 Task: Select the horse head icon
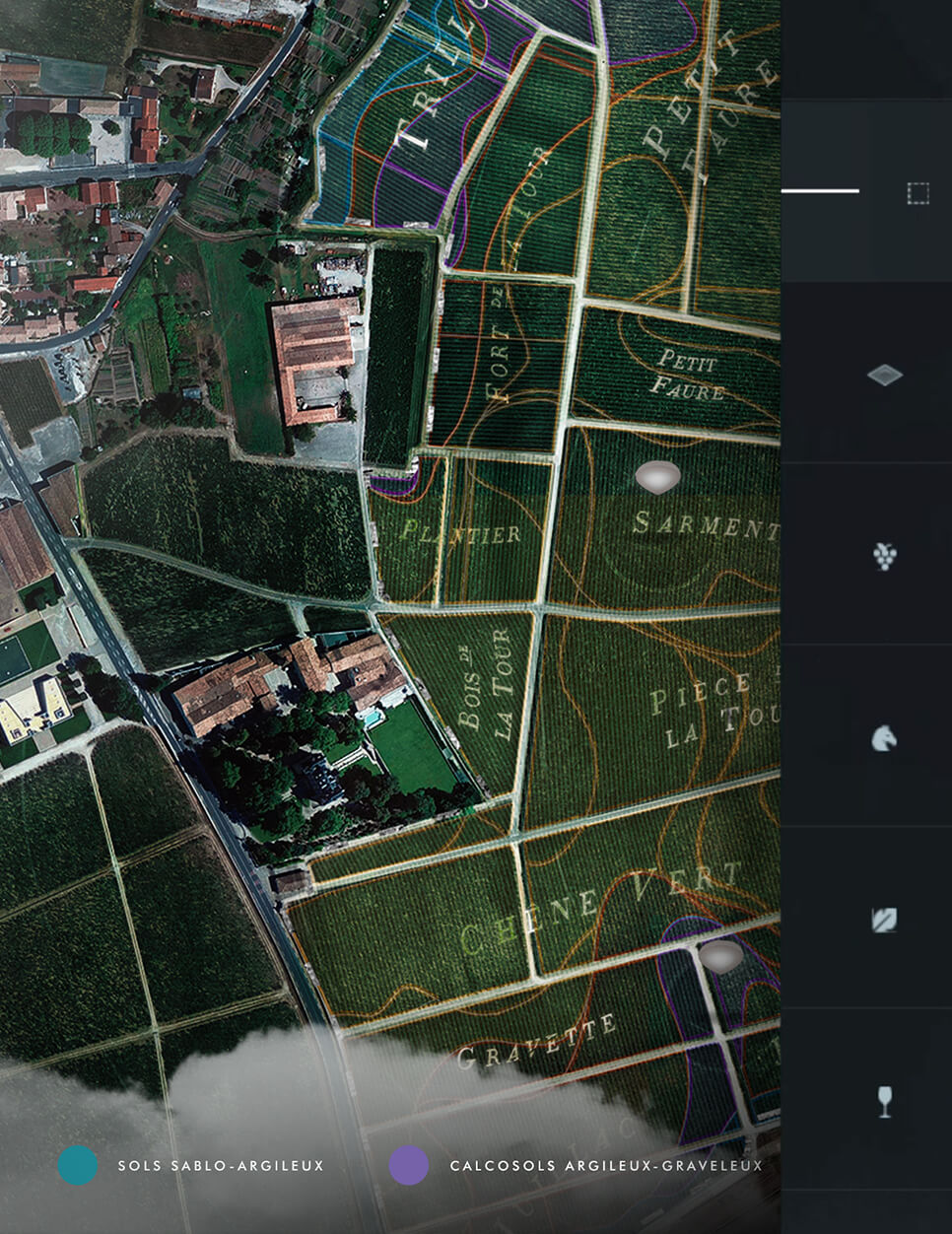click(x=885, y=737)
